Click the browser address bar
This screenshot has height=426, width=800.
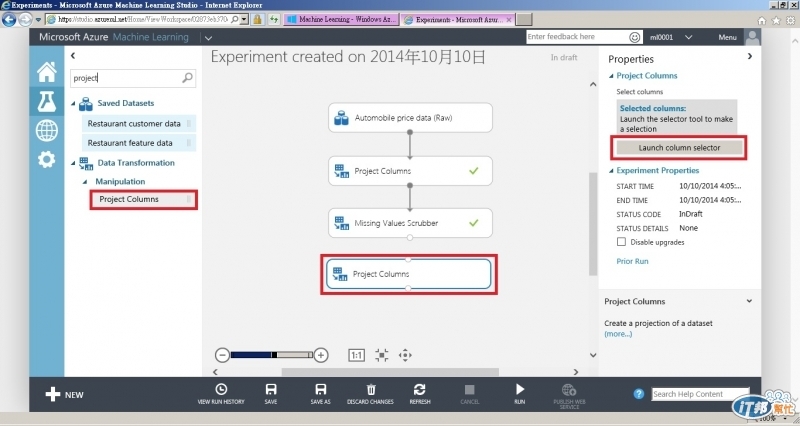click(142, 19)
